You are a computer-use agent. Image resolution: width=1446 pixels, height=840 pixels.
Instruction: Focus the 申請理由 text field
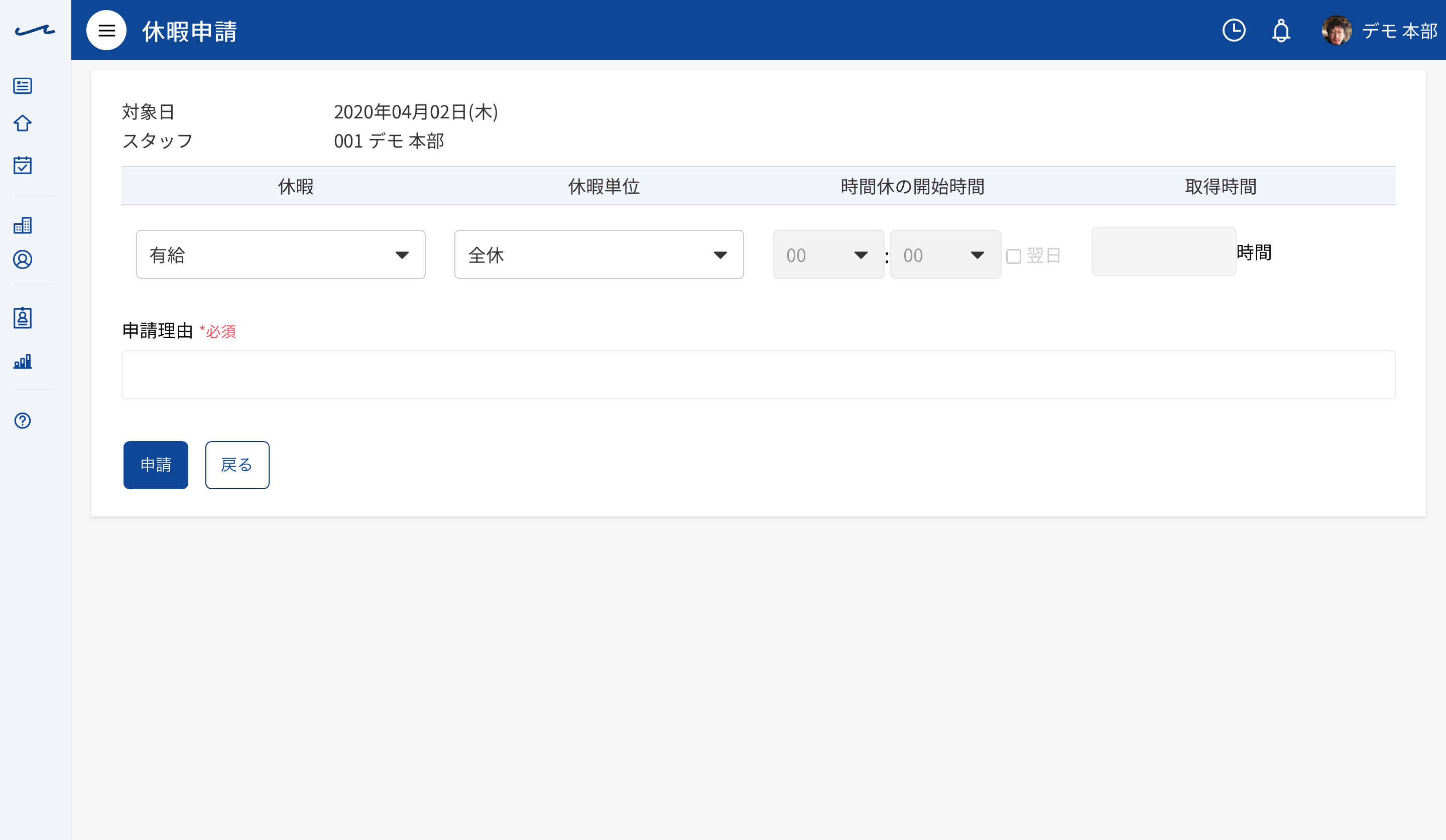759,375
